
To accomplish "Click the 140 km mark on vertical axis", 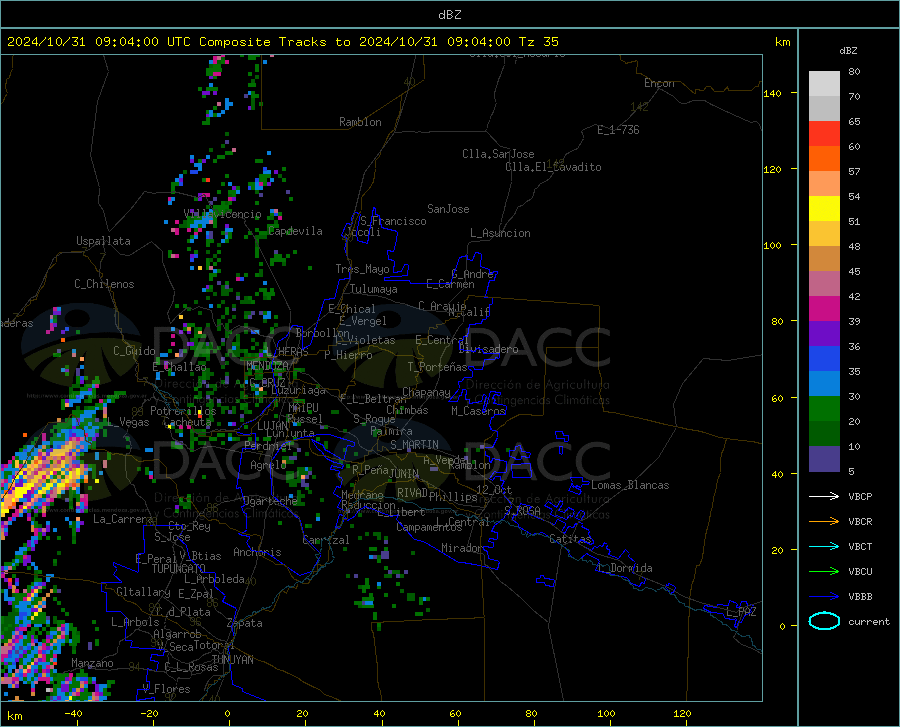I will [773, 93].
